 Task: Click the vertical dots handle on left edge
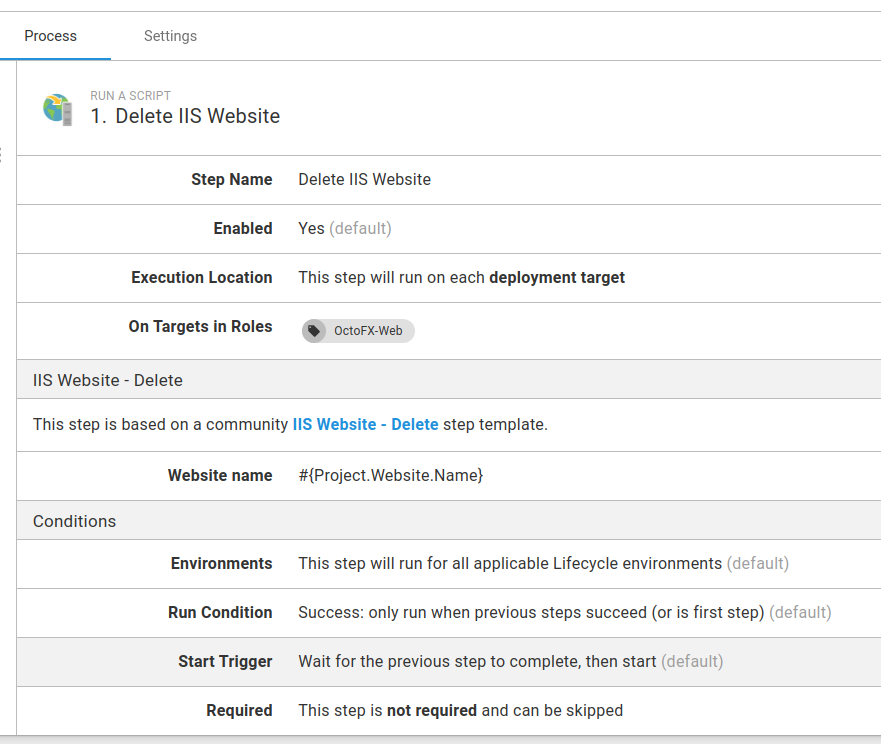click(x=2, y=155)
